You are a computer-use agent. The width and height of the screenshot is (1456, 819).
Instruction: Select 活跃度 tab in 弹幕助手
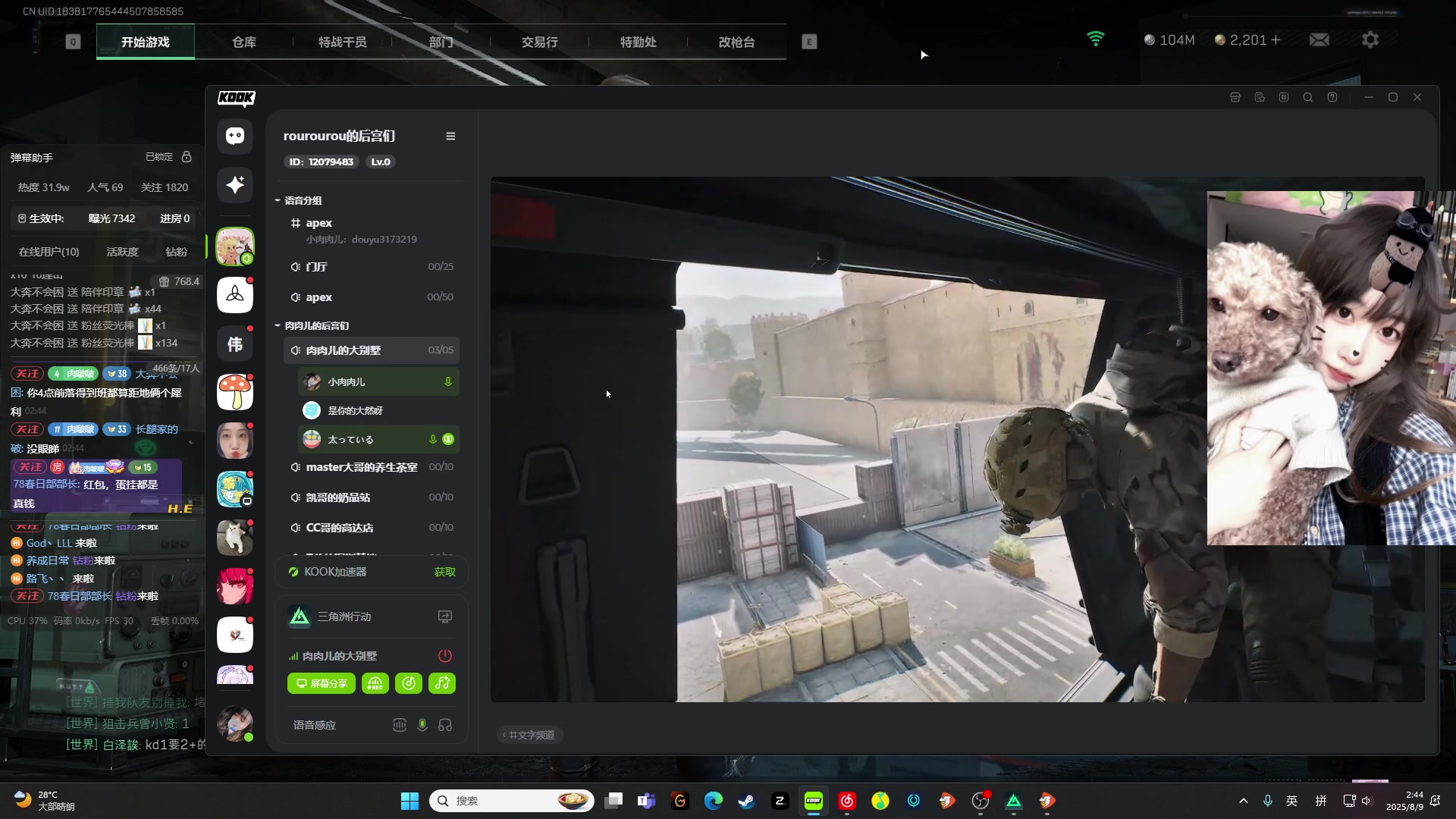(x=122, y=252)
